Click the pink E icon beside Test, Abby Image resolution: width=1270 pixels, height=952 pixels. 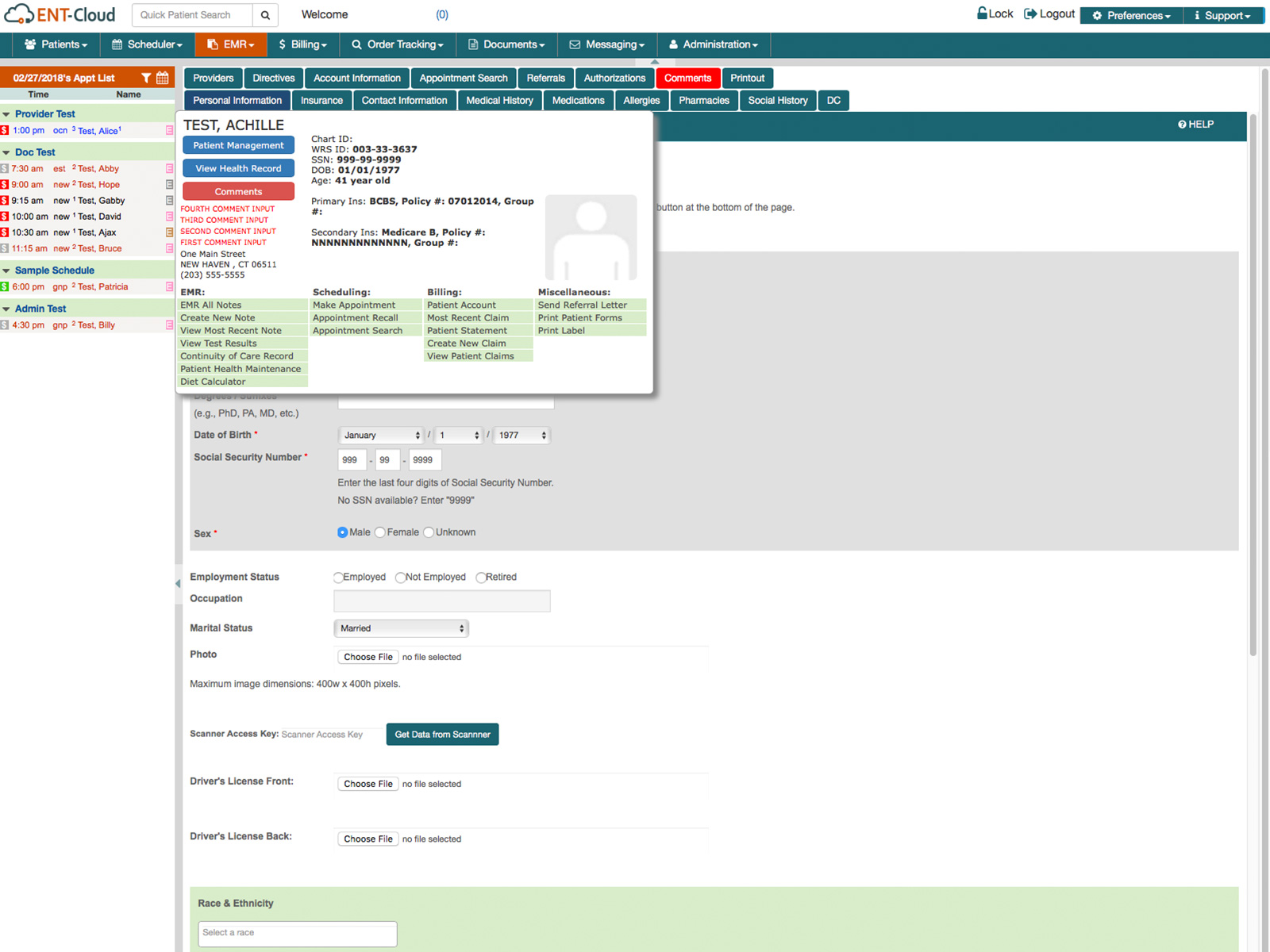[x=169, y=168]
